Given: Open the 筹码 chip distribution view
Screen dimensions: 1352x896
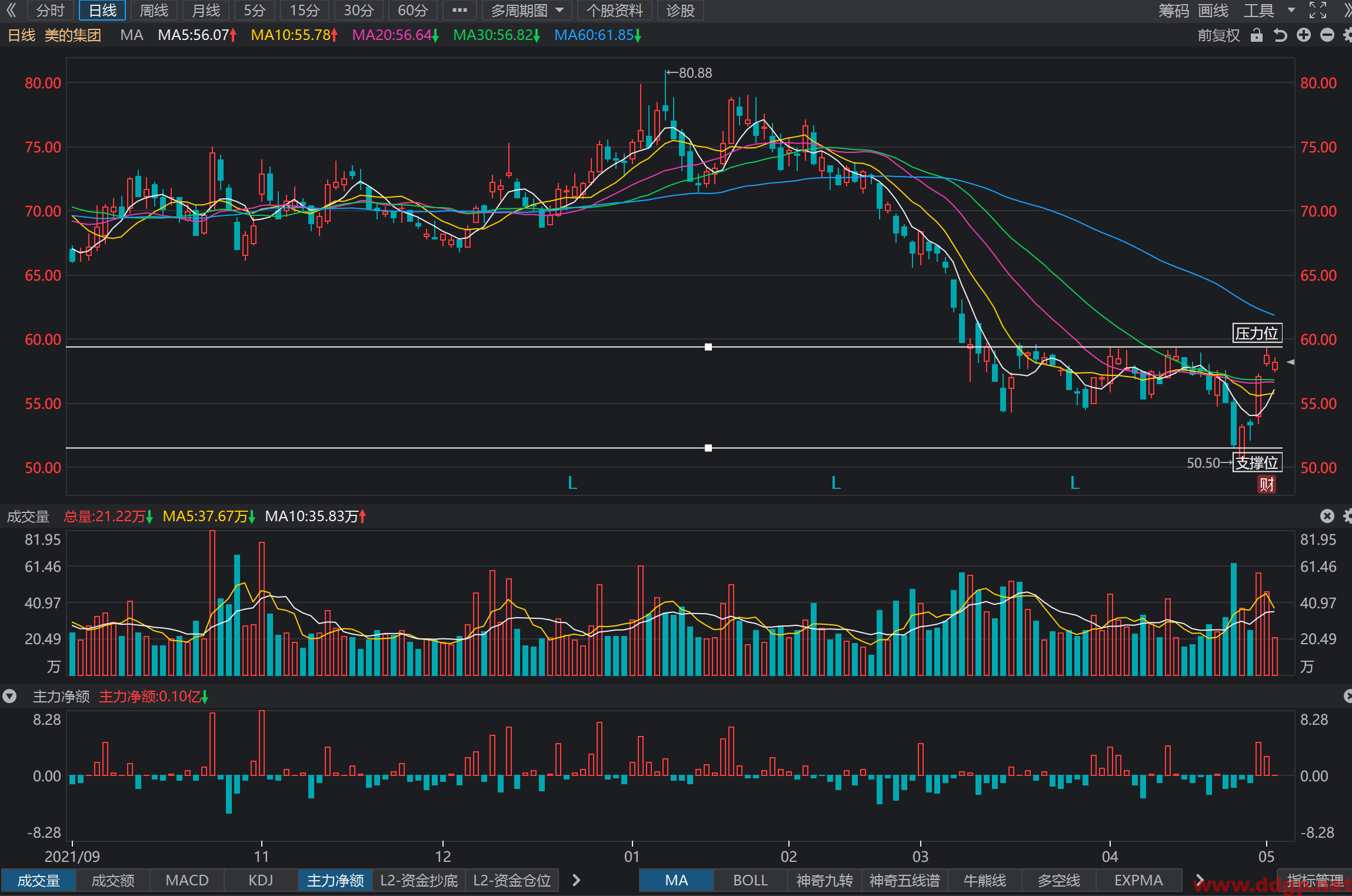Looking at the screenshot, I should [x=1173, y=10].
